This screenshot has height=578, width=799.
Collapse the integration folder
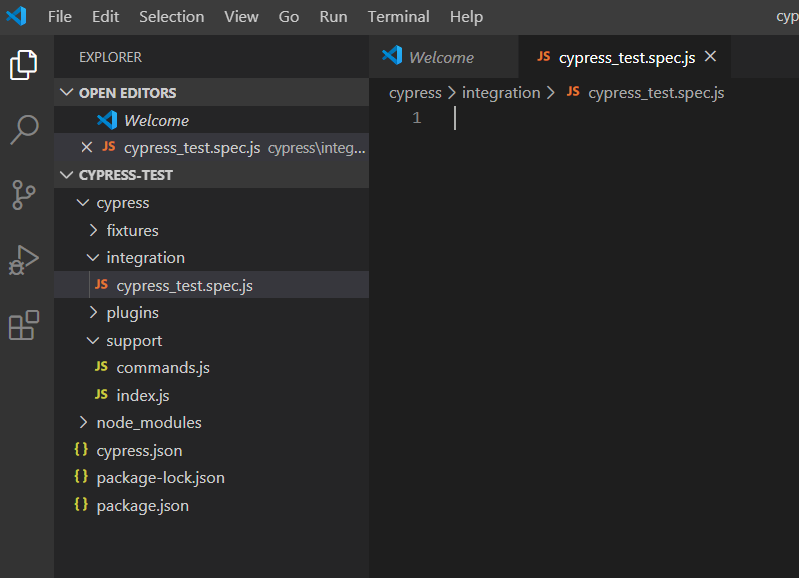pos(93,257)
